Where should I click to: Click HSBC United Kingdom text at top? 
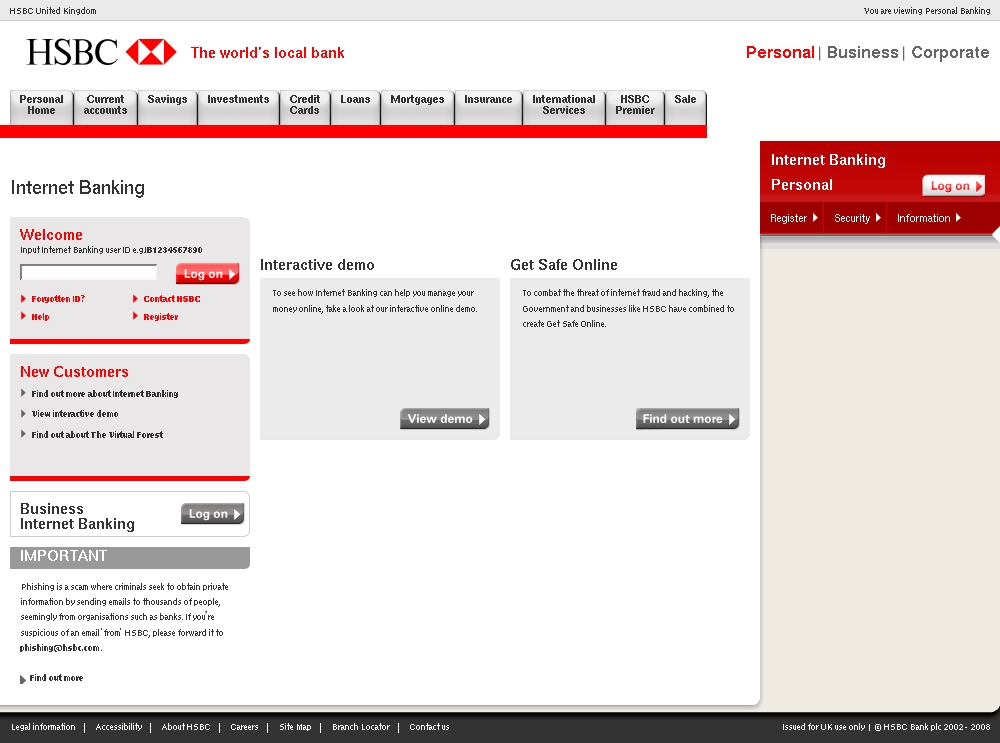[53, 11]
